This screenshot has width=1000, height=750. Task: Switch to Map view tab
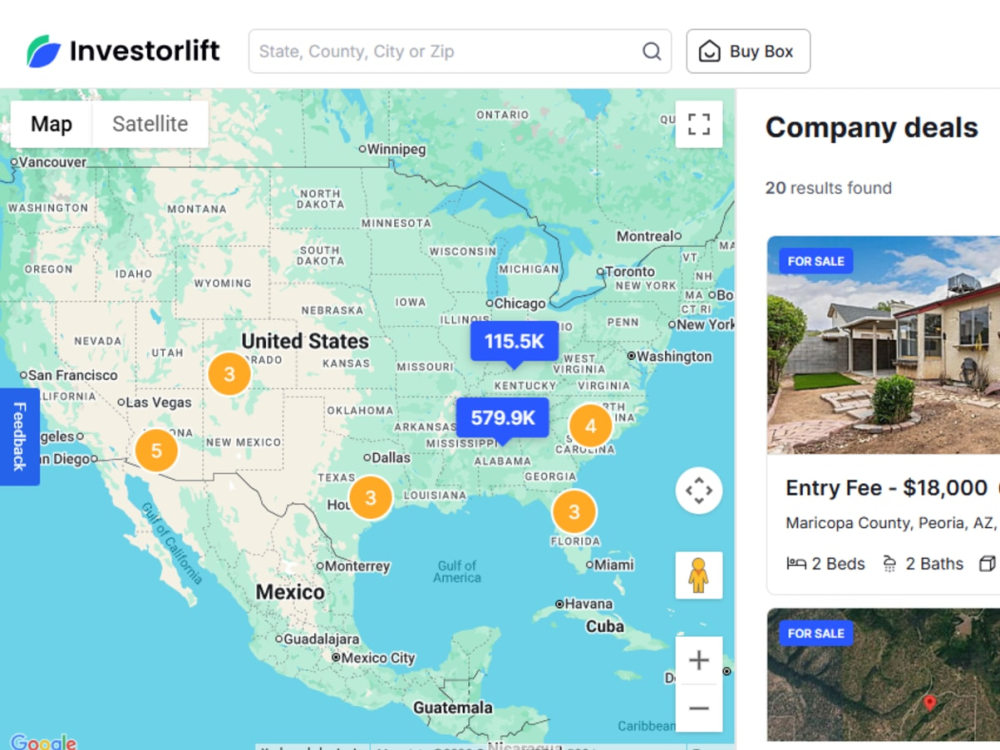tap(52, 124)
